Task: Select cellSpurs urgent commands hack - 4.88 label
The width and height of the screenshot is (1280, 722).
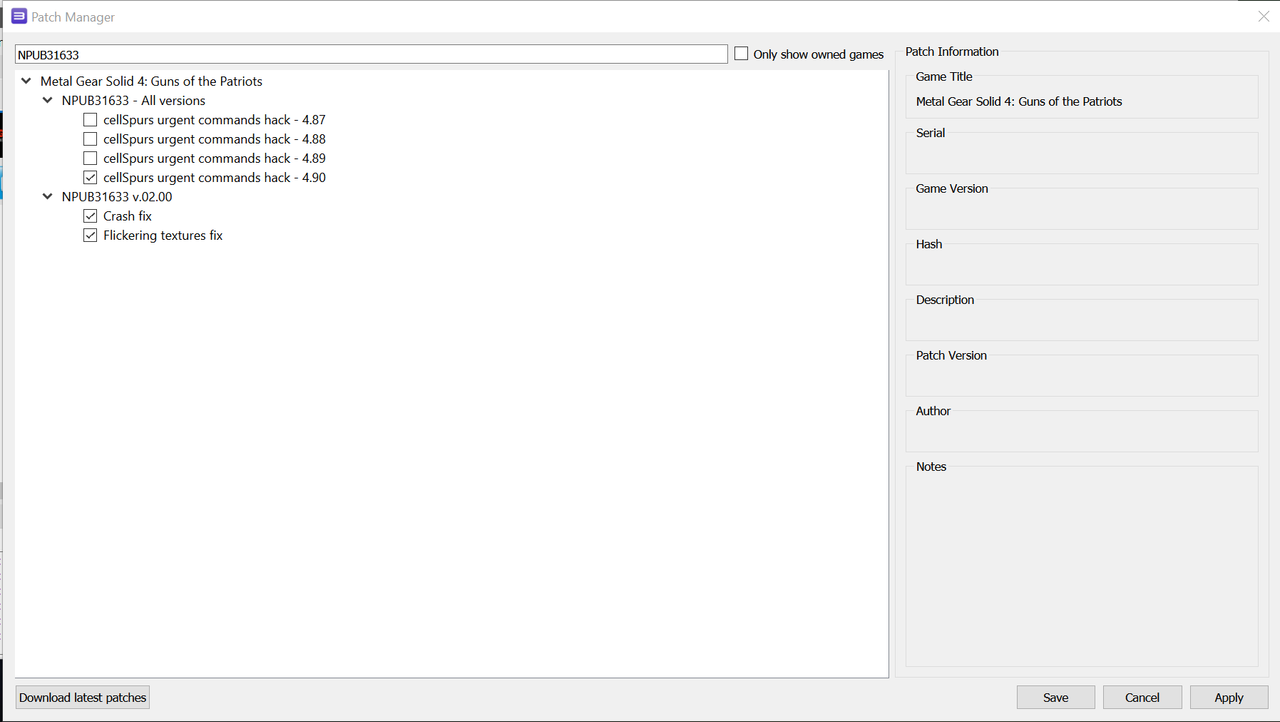Action: pyautogui.click(x=214, y=139)
